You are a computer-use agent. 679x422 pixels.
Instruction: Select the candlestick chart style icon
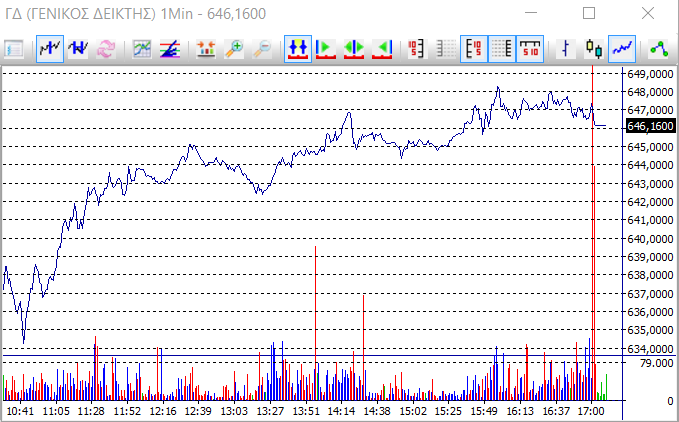click(594, 49)
